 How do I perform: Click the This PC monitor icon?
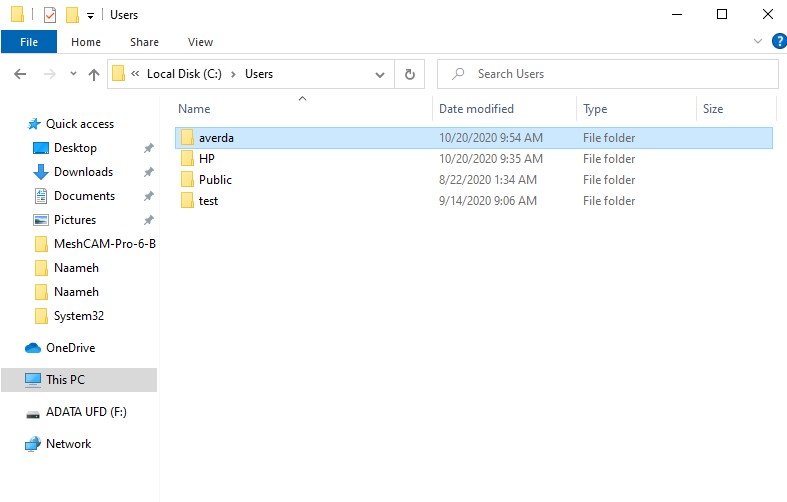click(x=33, y=380)
